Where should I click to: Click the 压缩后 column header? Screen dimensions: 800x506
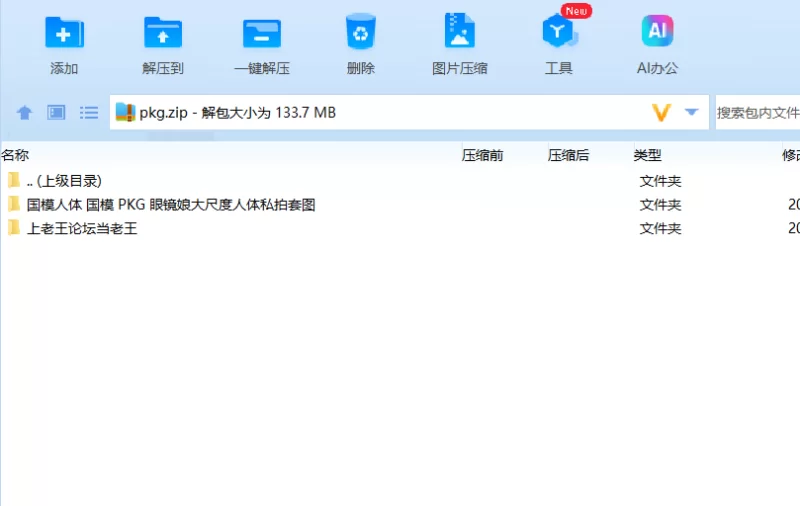pos(568,155)
